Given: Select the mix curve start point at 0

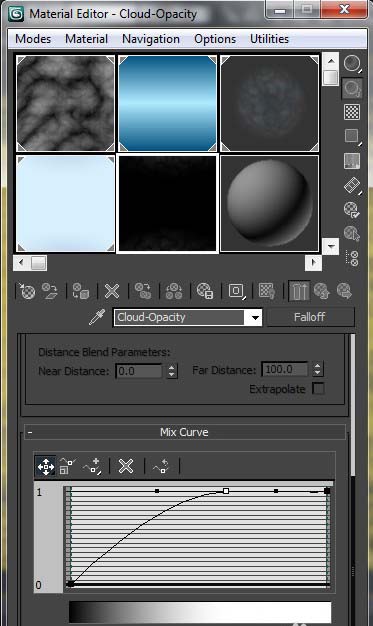Looking at the screenshot, I should [x=71, y=584].
